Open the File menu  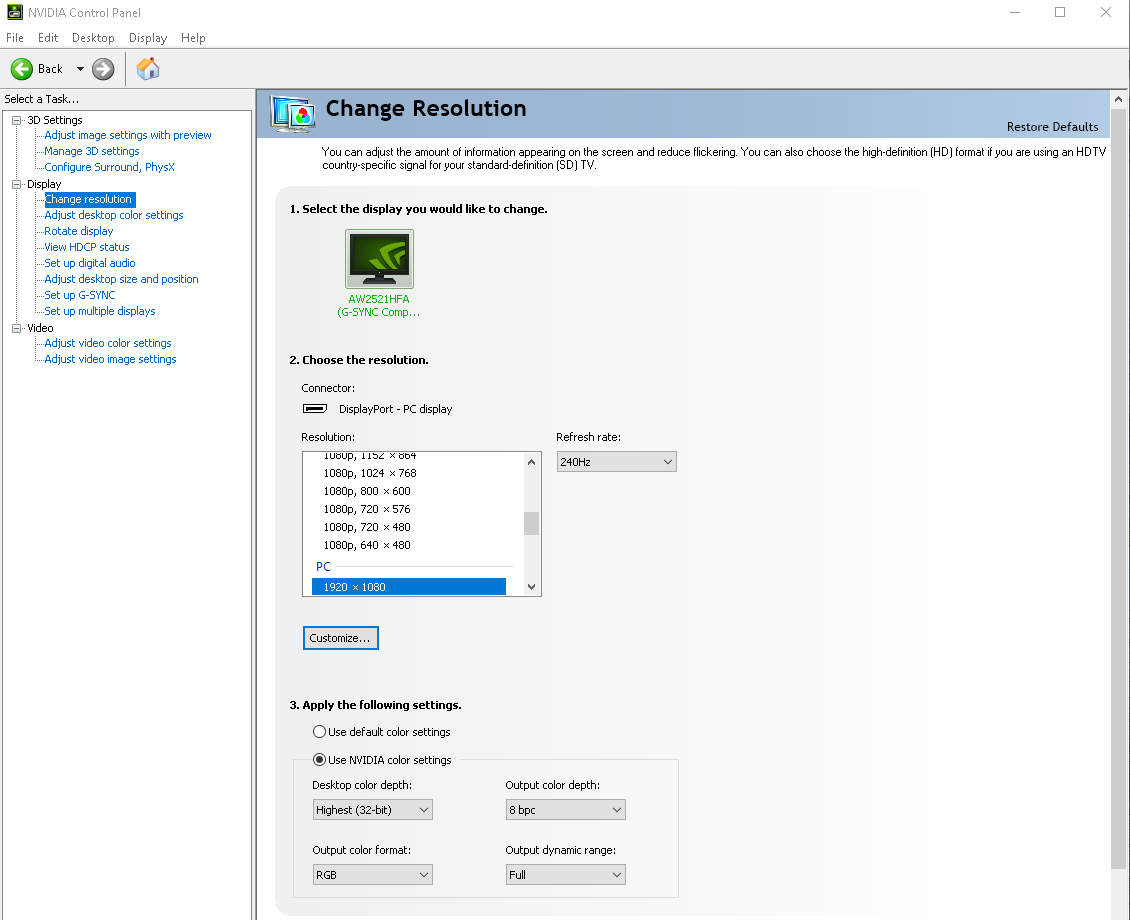tap(14, 37)
